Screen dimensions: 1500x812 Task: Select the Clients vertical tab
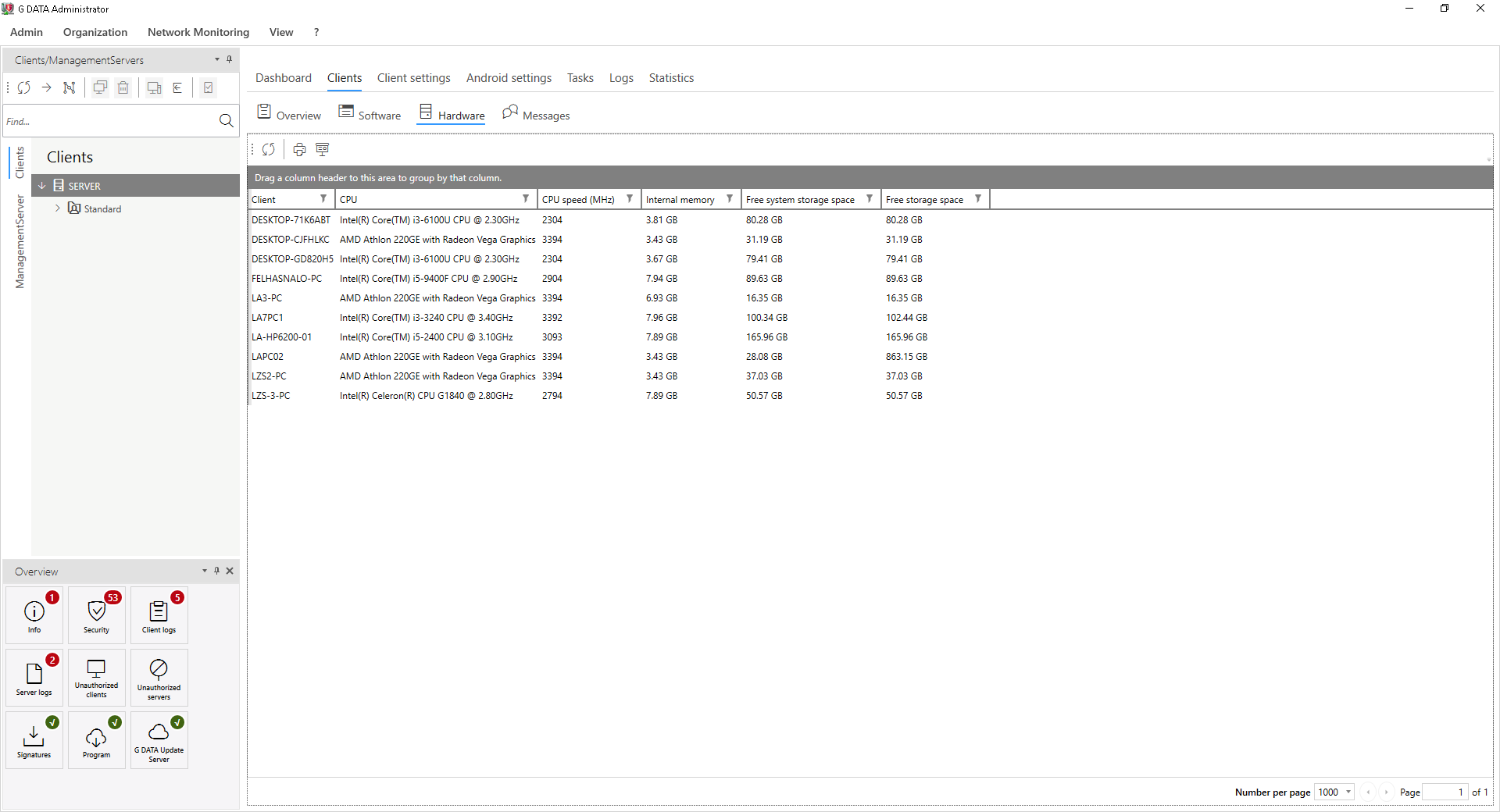coord(20,162)
